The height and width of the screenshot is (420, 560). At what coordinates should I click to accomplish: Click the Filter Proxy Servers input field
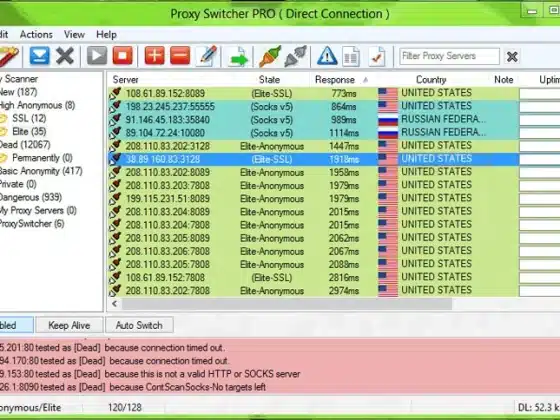449,56
